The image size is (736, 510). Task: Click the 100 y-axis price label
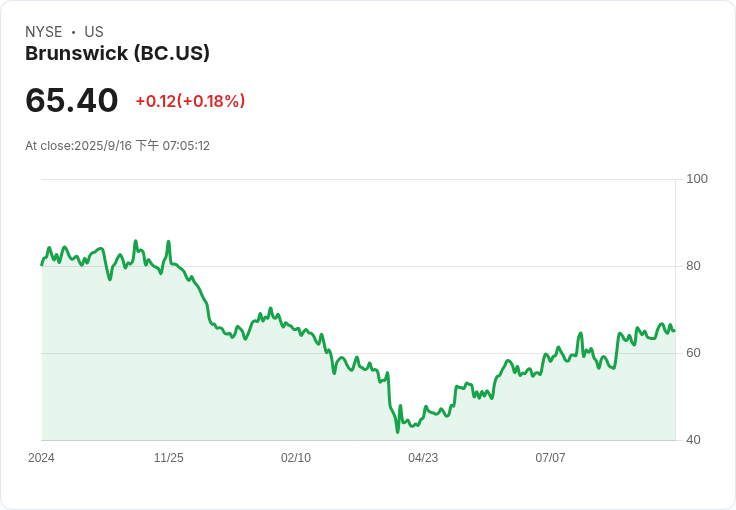click(696, 179)
